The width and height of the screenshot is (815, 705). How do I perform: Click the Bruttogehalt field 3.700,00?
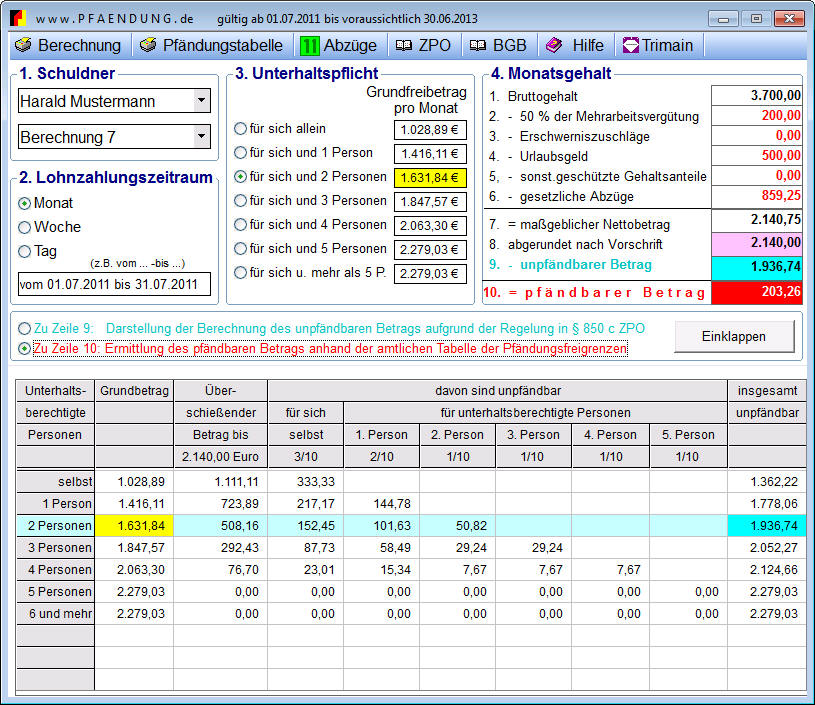click(x=756, y=96)
